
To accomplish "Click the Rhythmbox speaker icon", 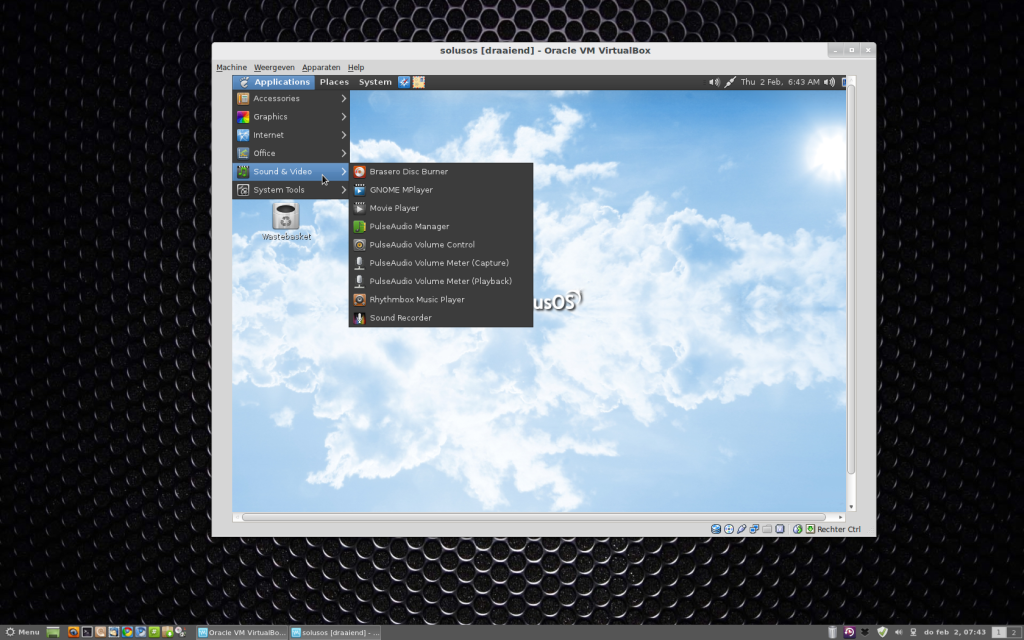I will (x=359, y=300).
